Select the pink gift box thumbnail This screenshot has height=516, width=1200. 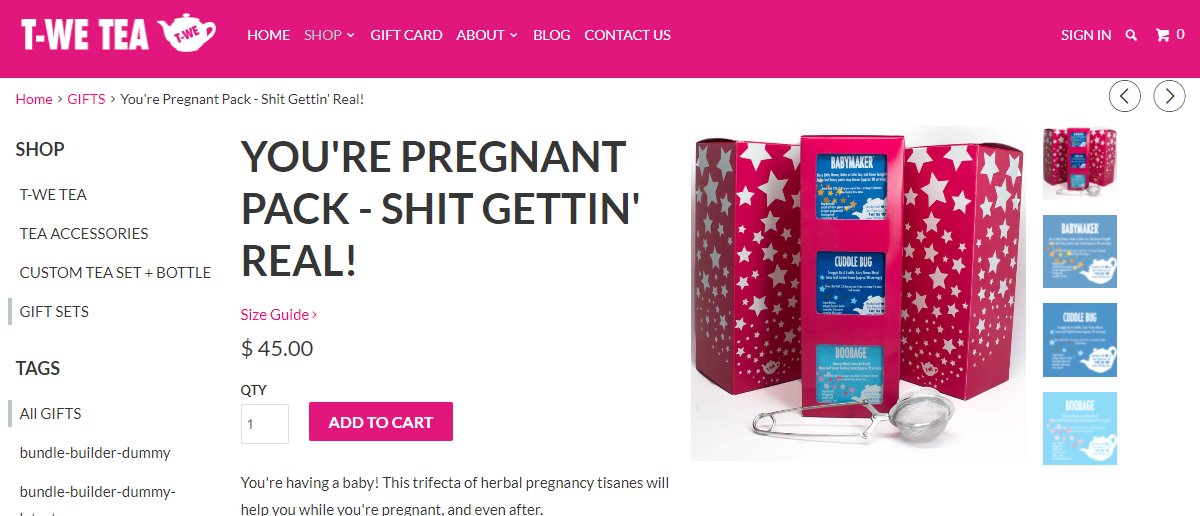coord(1080,163)
